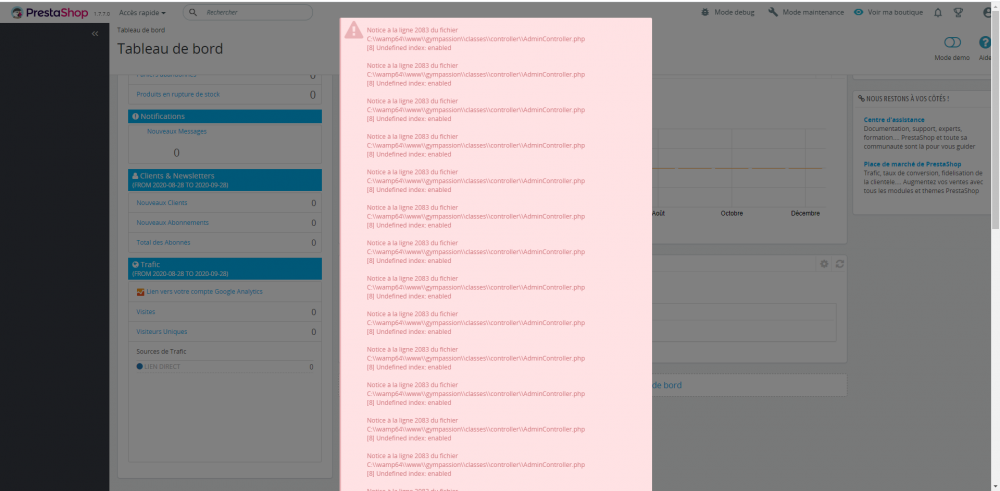Viewport: 1000px width, 491px height.
Task: Click the search magnifier icon
Action: [193, 12]
